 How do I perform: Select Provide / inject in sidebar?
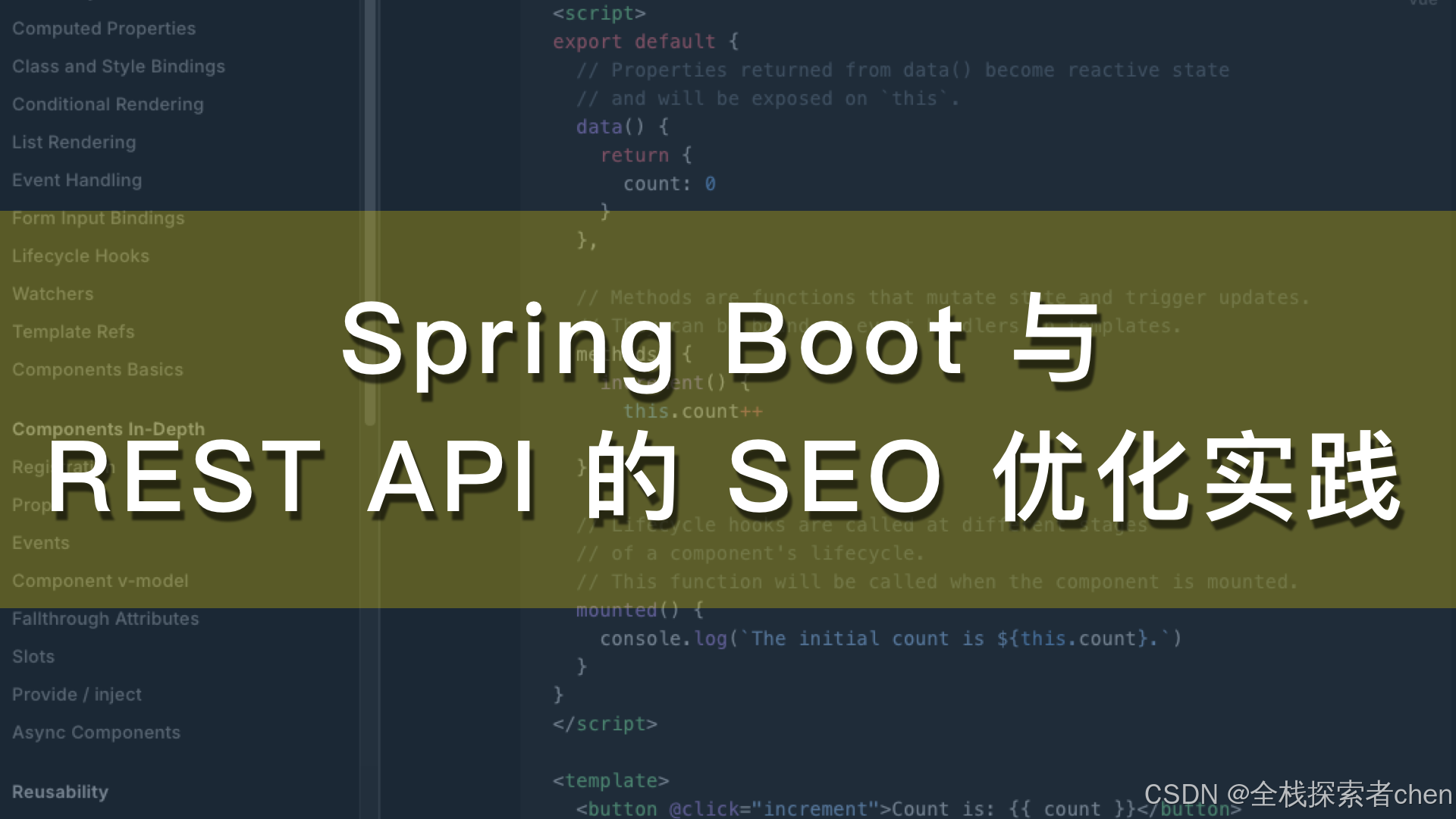77,695
